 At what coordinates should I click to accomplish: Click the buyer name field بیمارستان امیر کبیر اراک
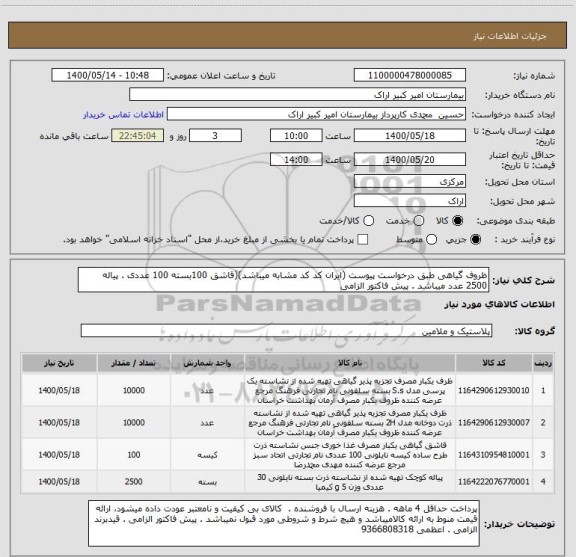(x=297, y=95)
